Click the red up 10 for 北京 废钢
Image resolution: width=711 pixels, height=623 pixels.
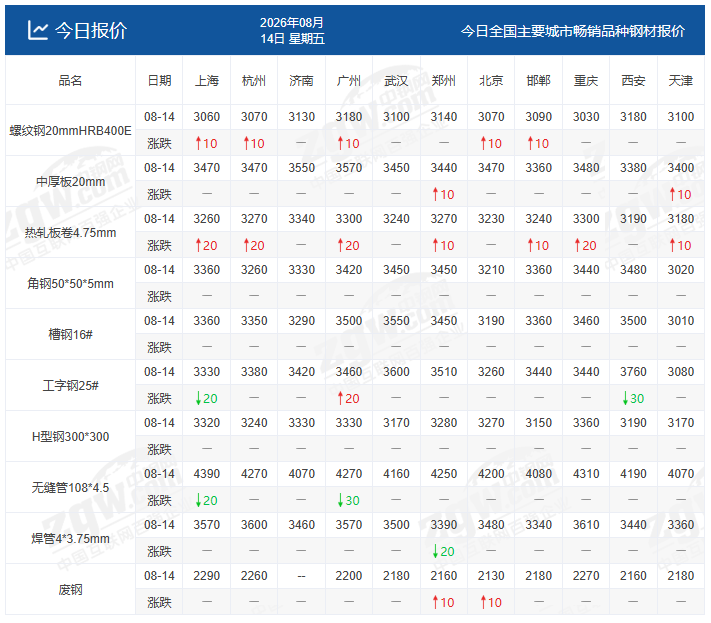click(491, 603)
